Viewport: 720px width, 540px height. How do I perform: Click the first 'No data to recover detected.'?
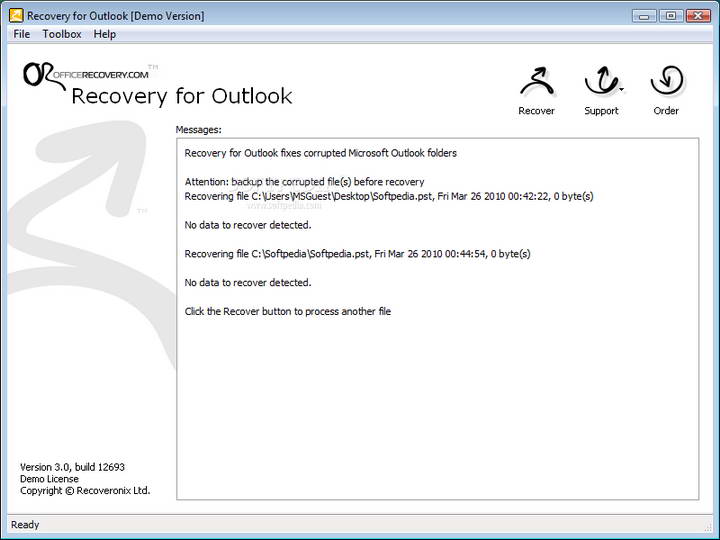pyautogui.click(x=248, y=225)
